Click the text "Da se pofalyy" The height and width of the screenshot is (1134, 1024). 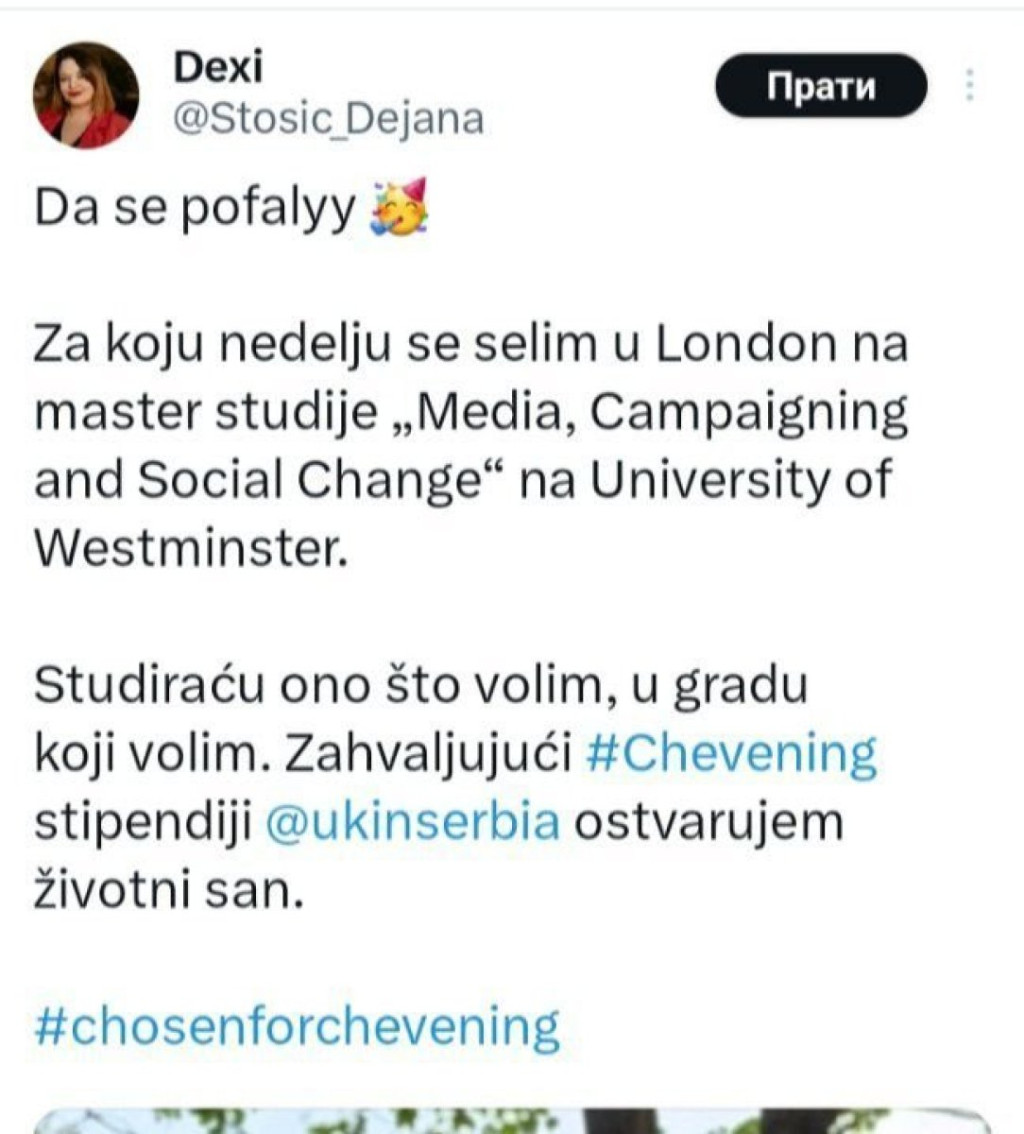coord(195,211)
